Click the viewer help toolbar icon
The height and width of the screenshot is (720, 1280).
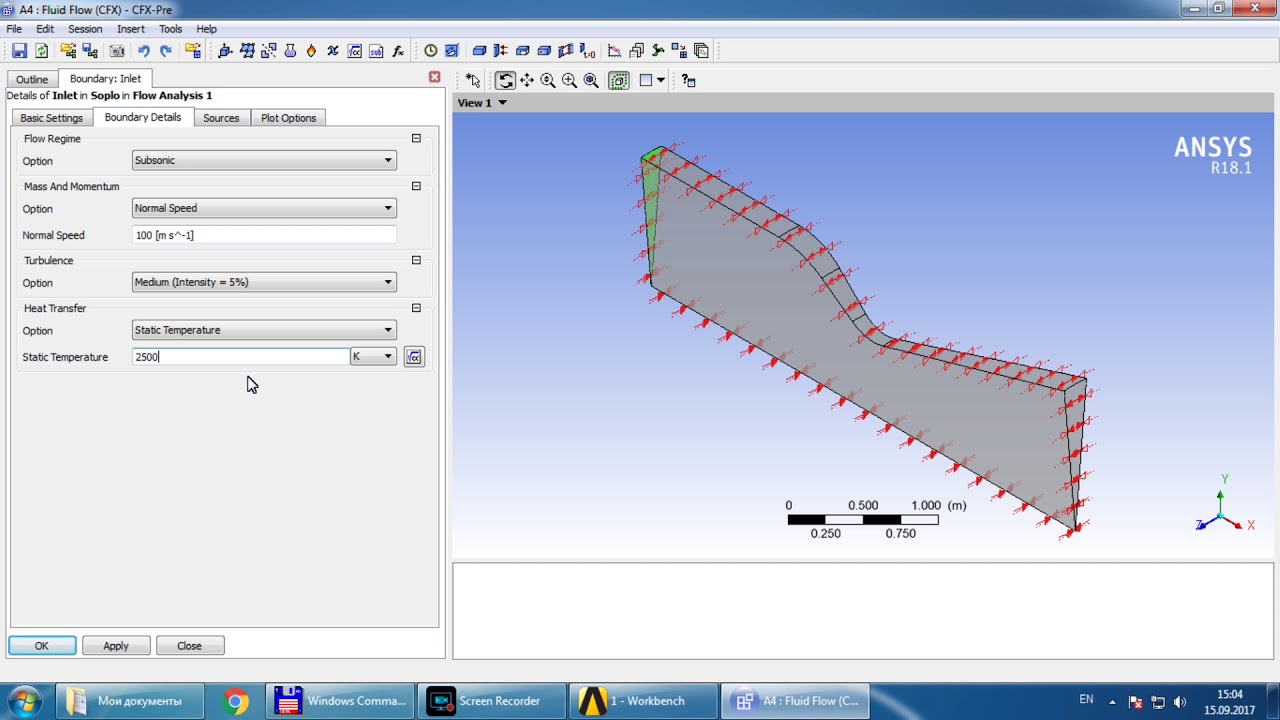click(x=688, y=81)
